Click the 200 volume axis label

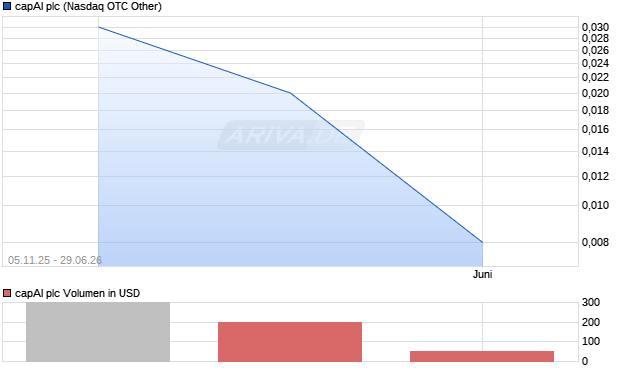click(591, 322)
